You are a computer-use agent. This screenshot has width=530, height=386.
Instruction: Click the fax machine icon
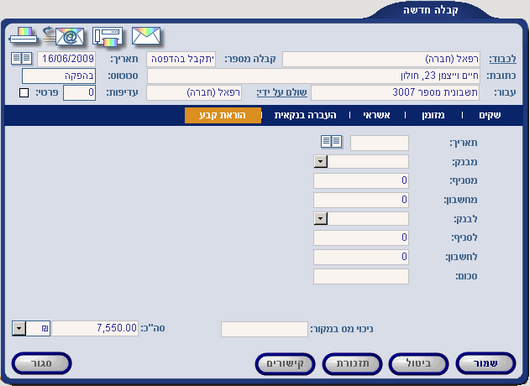pos(107,37)
